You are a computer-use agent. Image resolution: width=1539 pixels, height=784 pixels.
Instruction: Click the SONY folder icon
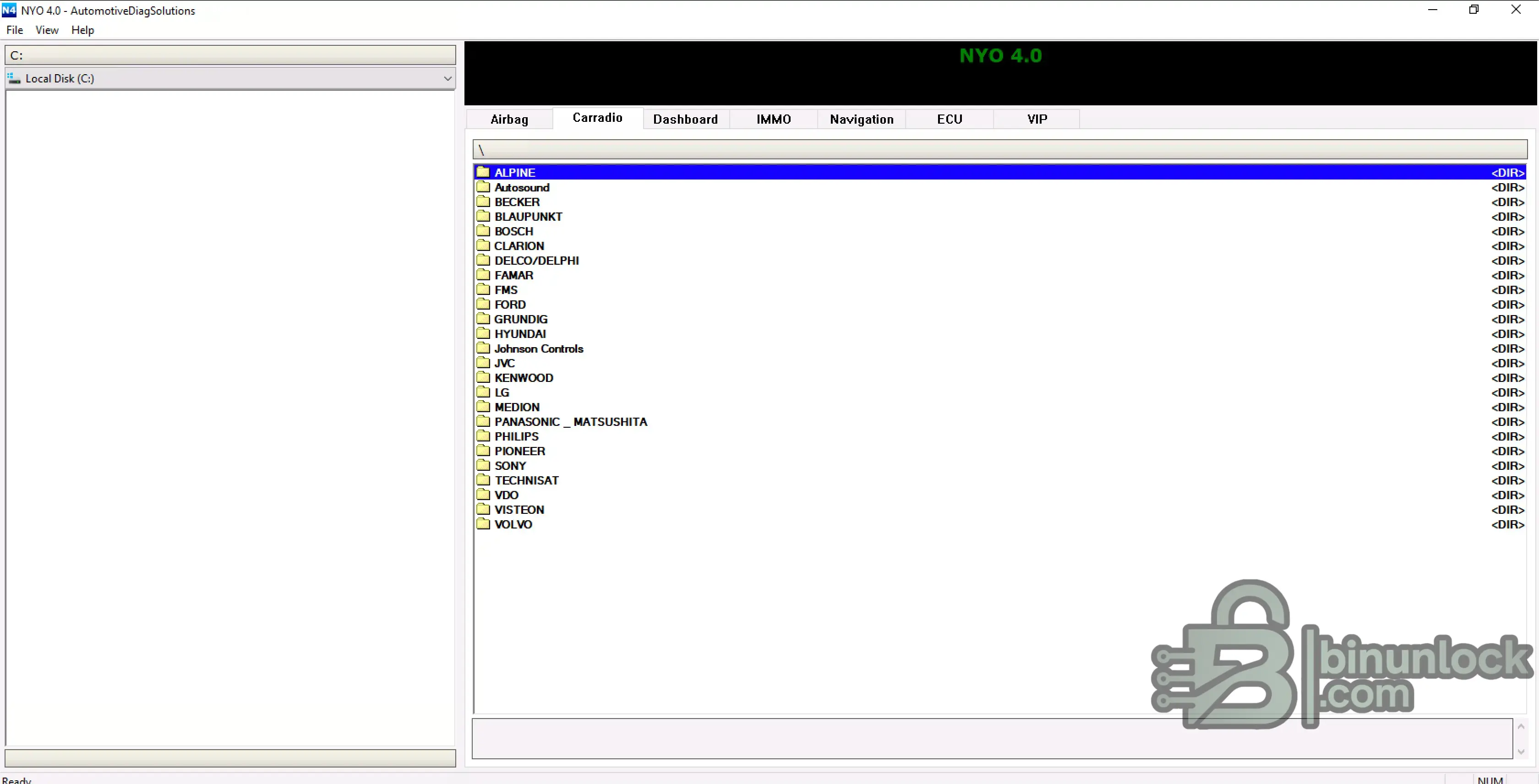pos(483,464)
